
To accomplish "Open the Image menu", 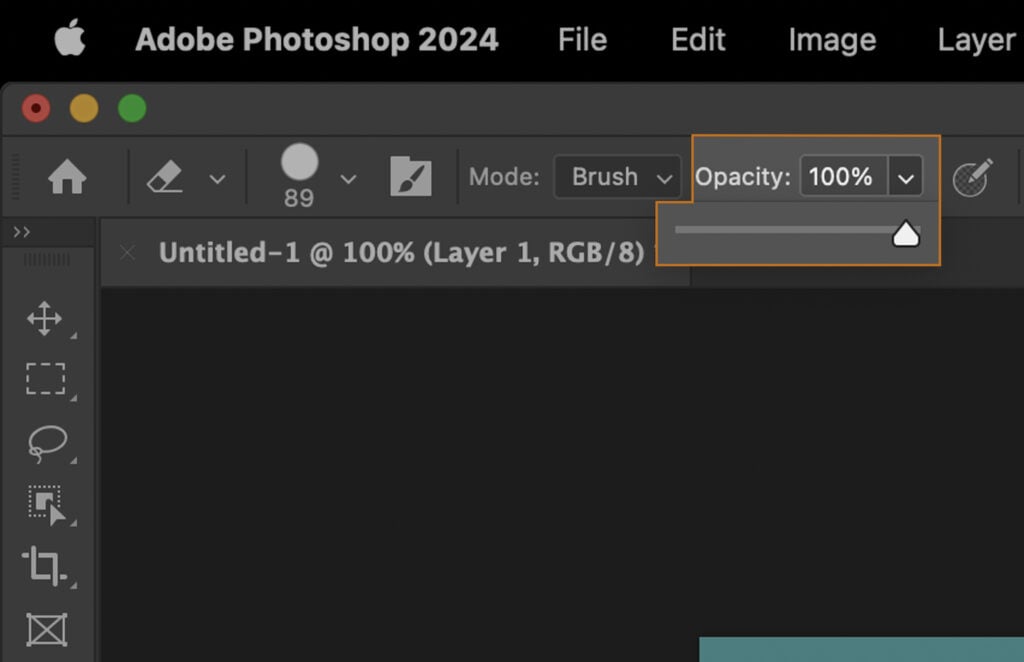I will 831,40.
